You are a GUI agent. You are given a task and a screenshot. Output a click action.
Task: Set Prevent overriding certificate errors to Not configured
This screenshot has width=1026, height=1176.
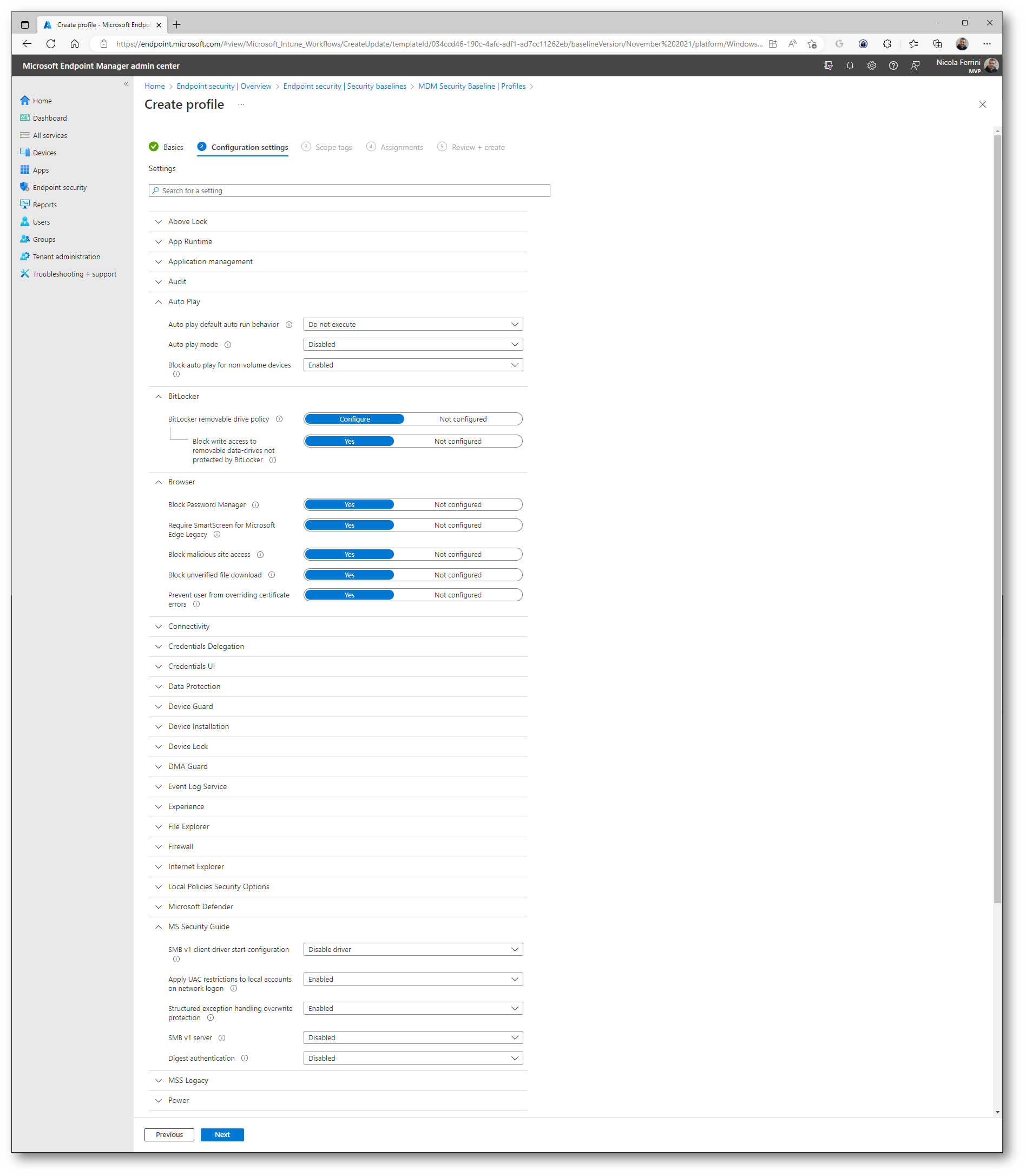(458, 595)
